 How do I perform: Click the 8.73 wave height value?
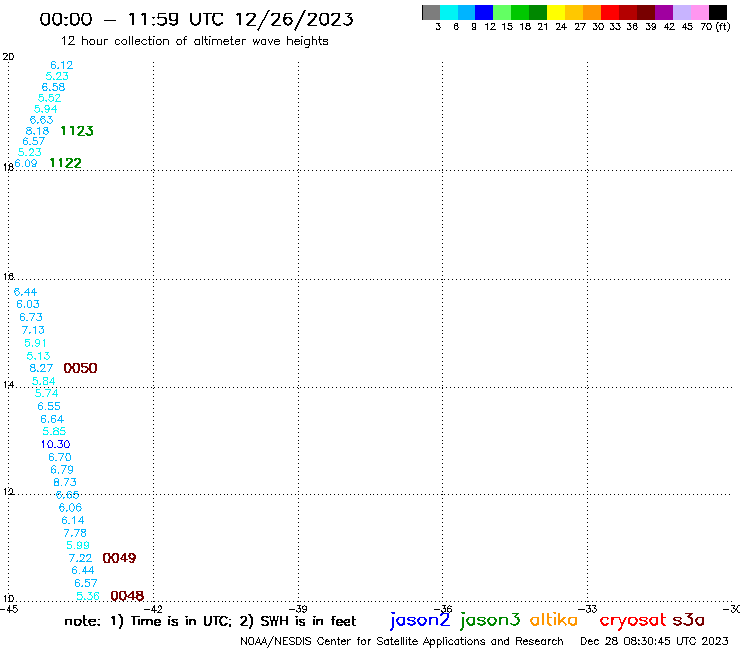65,482
